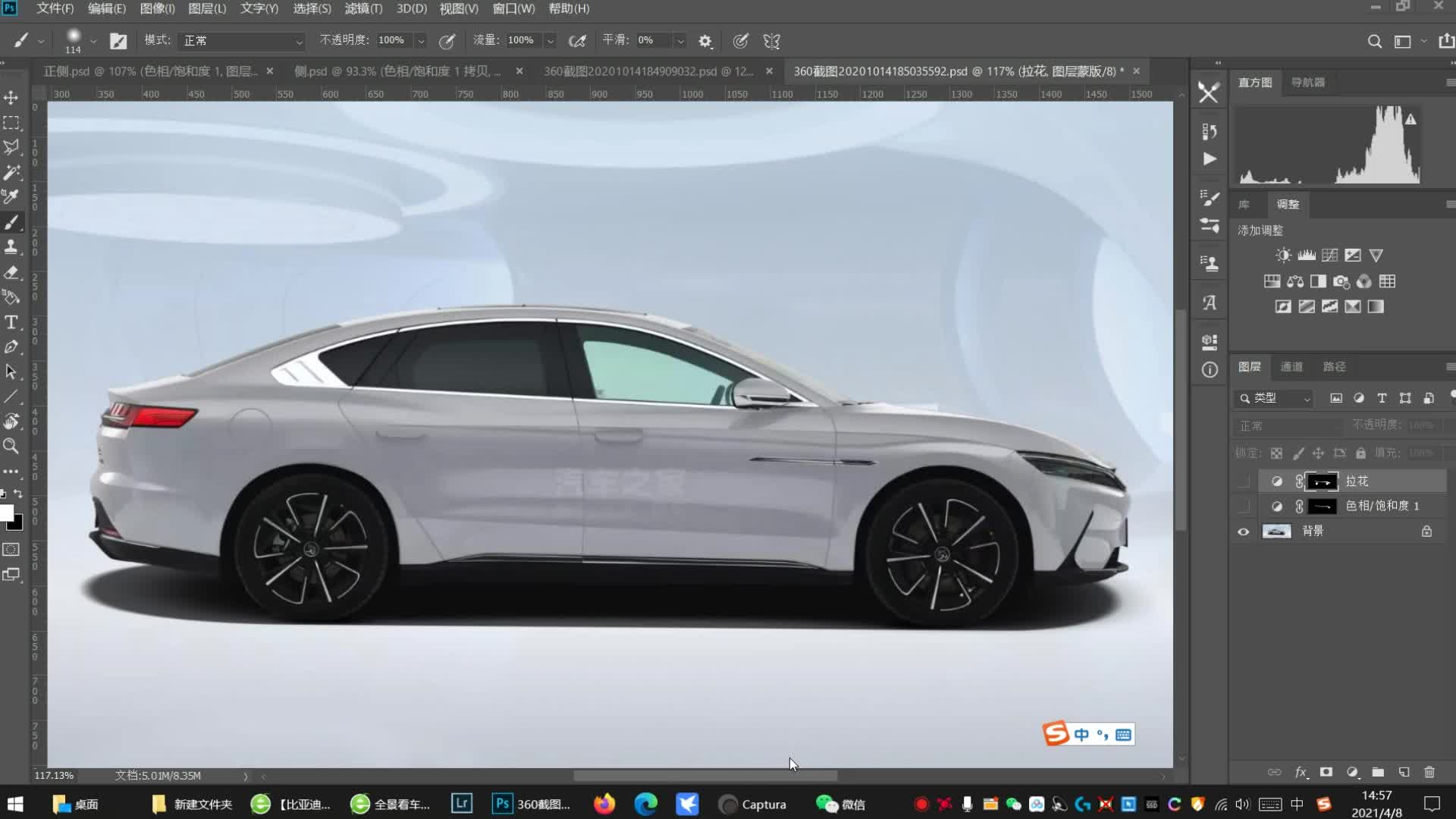Select the Pen tool

pyautogui.click(x=11, y=347)
